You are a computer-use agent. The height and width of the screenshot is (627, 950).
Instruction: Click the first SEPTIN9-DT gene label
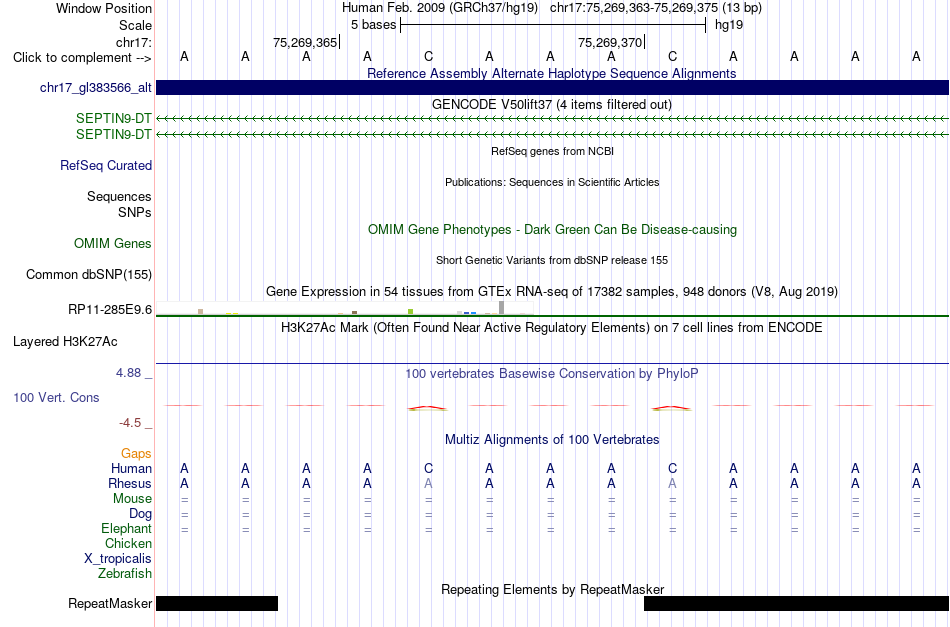pos(114,119)
